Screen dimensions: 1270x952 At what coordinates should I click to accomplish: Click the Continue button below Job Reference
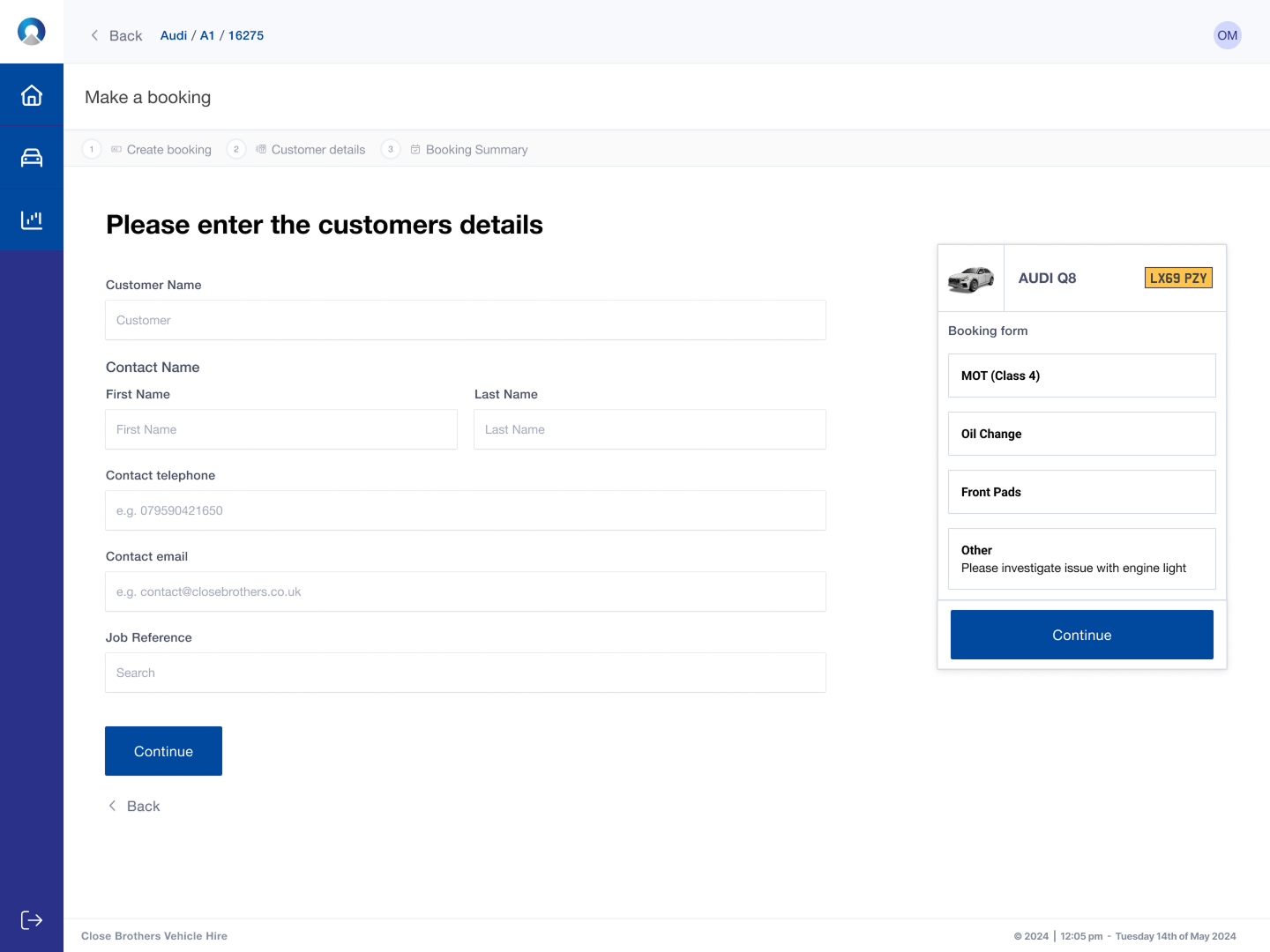tap(163, 751)
